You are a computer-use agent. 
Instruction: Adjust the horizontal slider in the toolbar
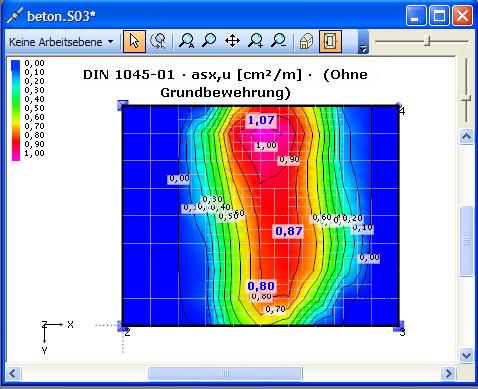click(428, 41)
